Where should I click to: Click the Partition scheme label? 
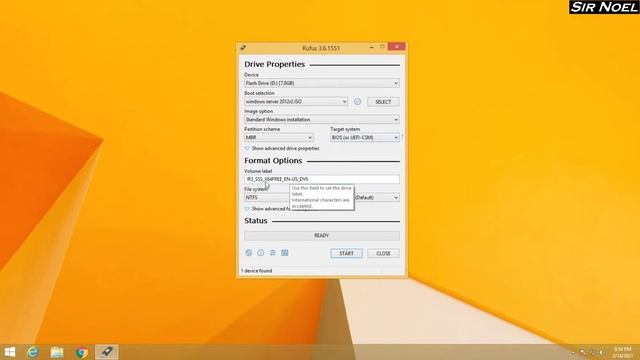click(262, 129)
